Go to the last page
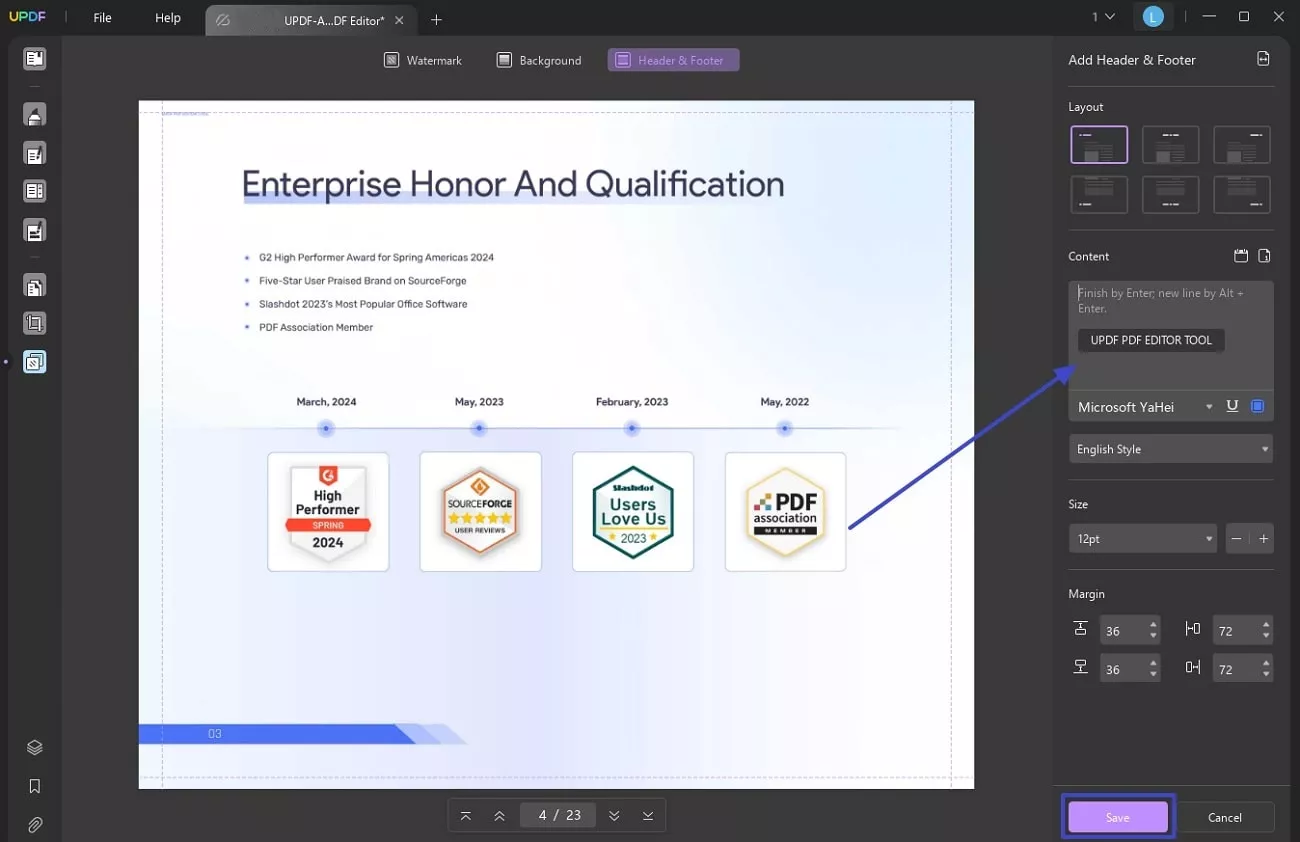Viewport: 1300px width, 842px height. click(x=648, y=815)
